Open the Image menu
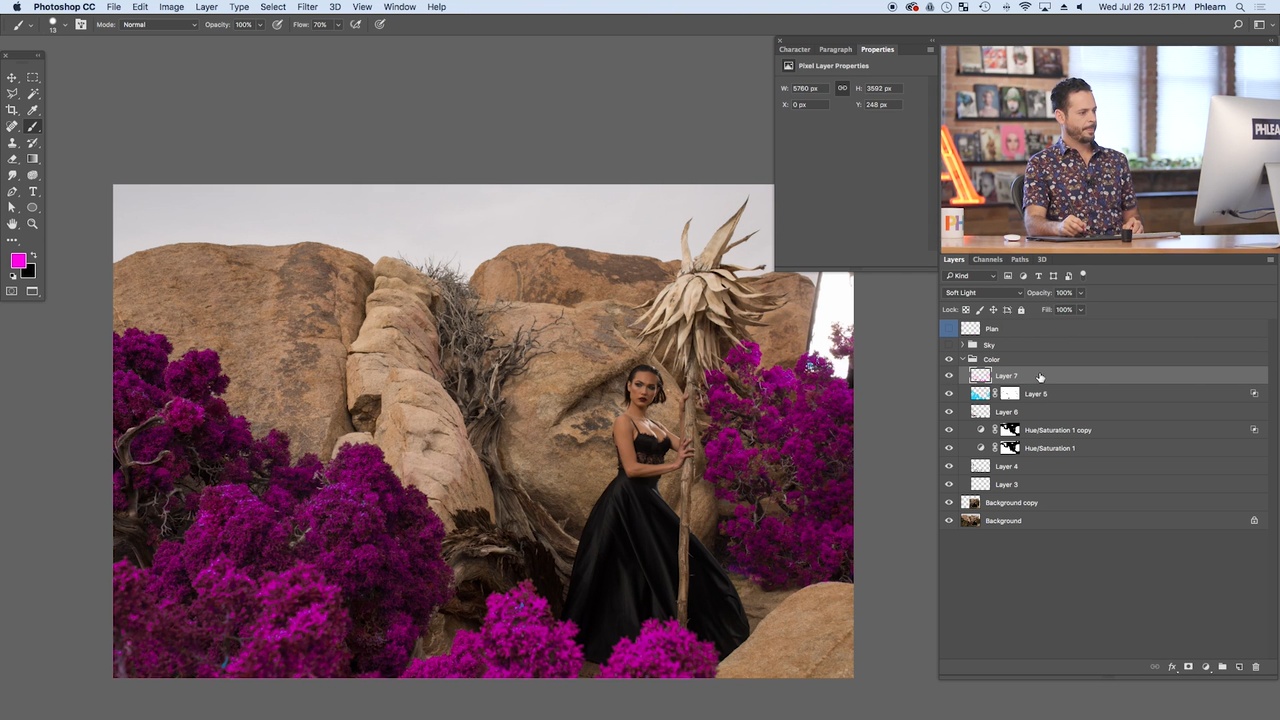Screen dimensions: 1280x720 (171, 7)
